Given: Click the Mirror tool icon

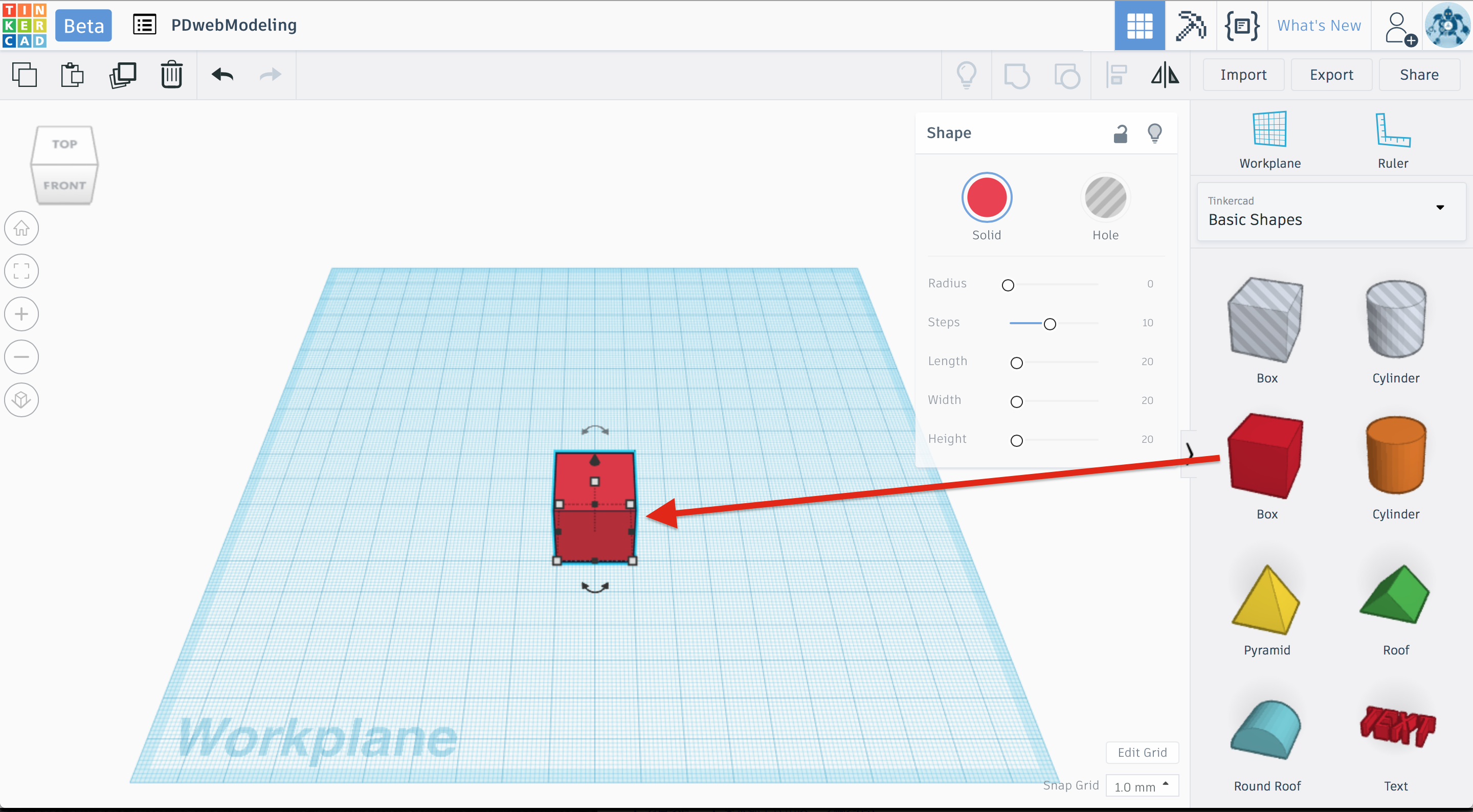Looking at the screenshot, I should [x=1165, y=75].
